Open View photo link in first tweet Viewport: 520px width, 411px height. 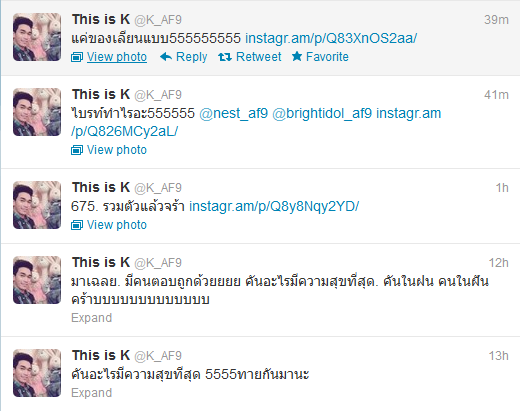(x=117, y=57)
